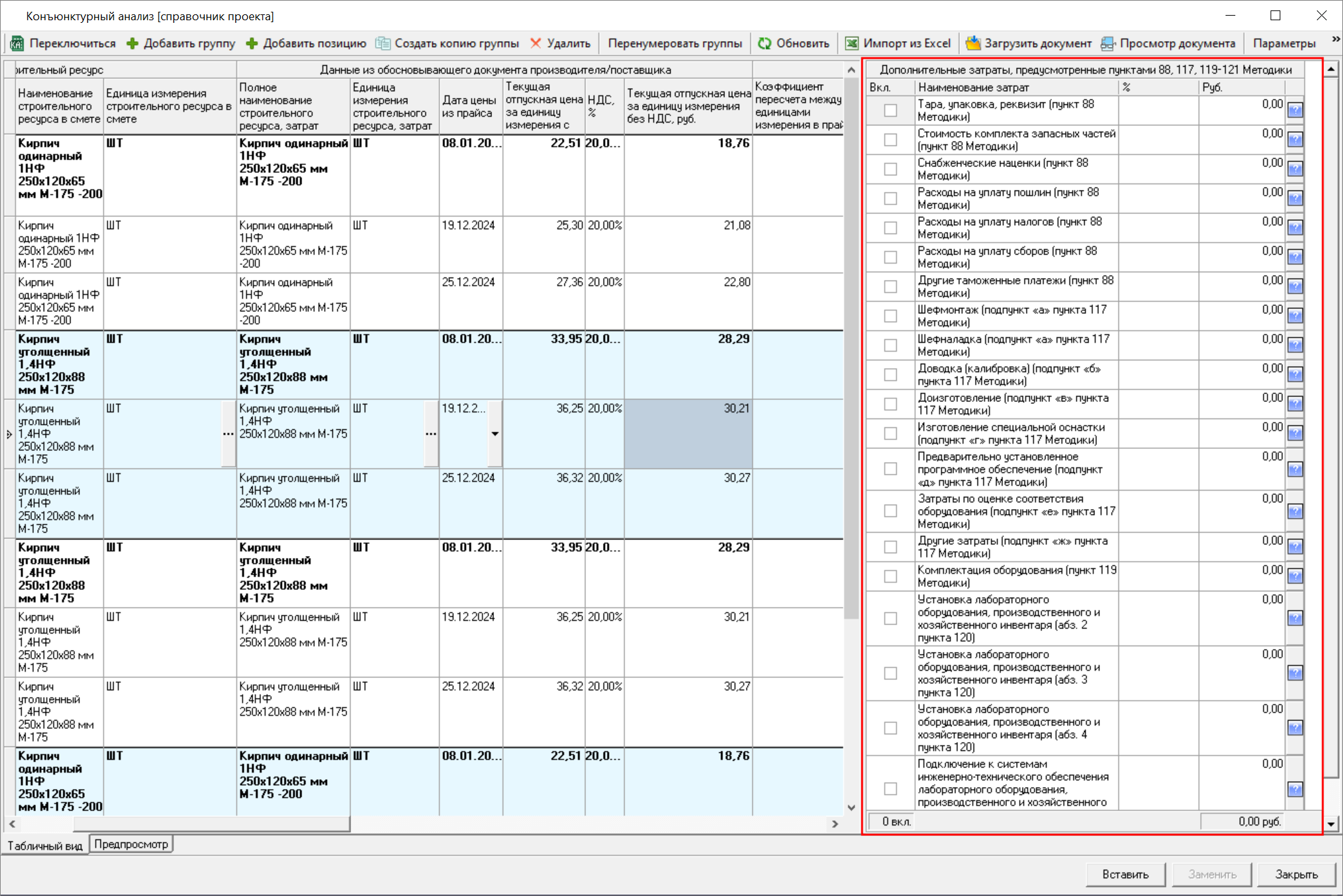The image size is (1343, 896).
Task: Click horizontal scrollbar thumb of the table
Action: pos(211,824)
